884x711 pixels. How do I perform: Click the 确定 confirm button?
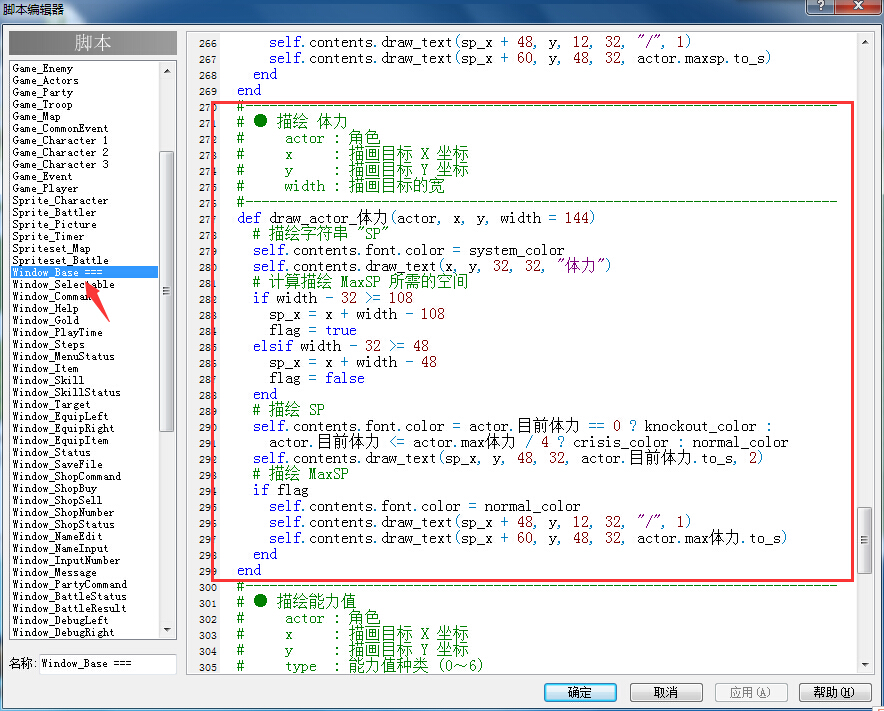[x=580, y=692]
